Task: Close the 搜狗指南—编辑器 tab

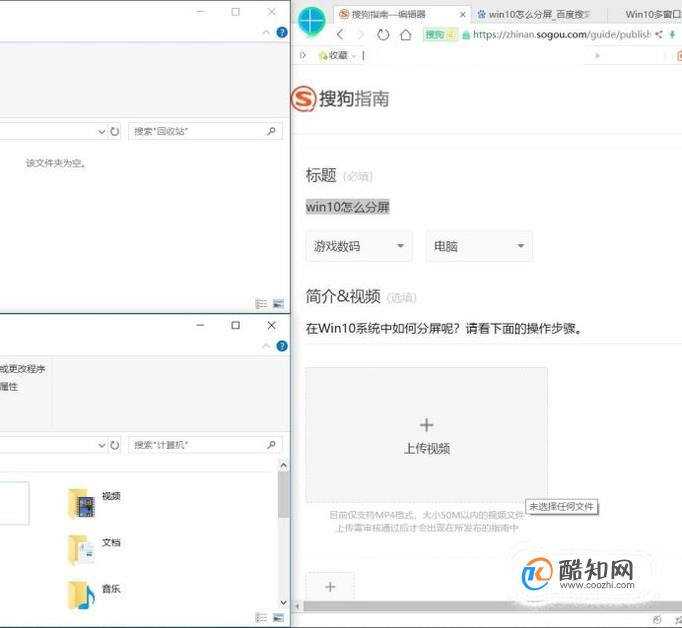Action: pos(463,15)
